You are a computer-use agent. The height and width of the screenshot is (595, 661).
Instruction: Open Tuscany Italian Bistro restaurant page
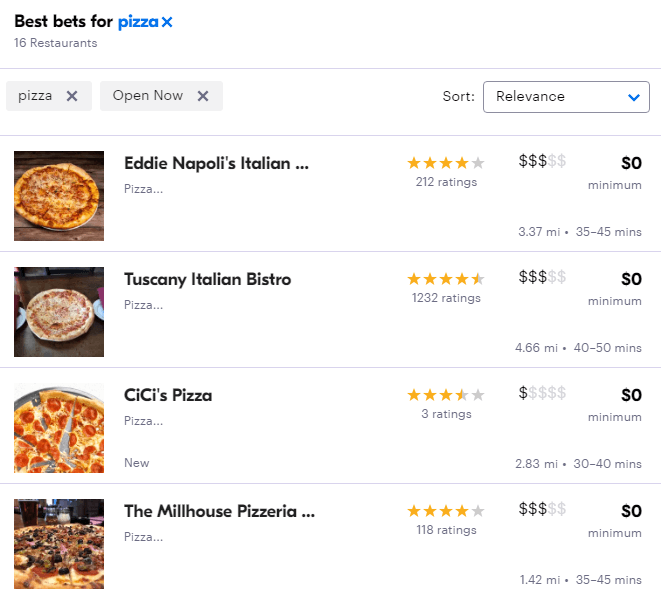[207, 280]
